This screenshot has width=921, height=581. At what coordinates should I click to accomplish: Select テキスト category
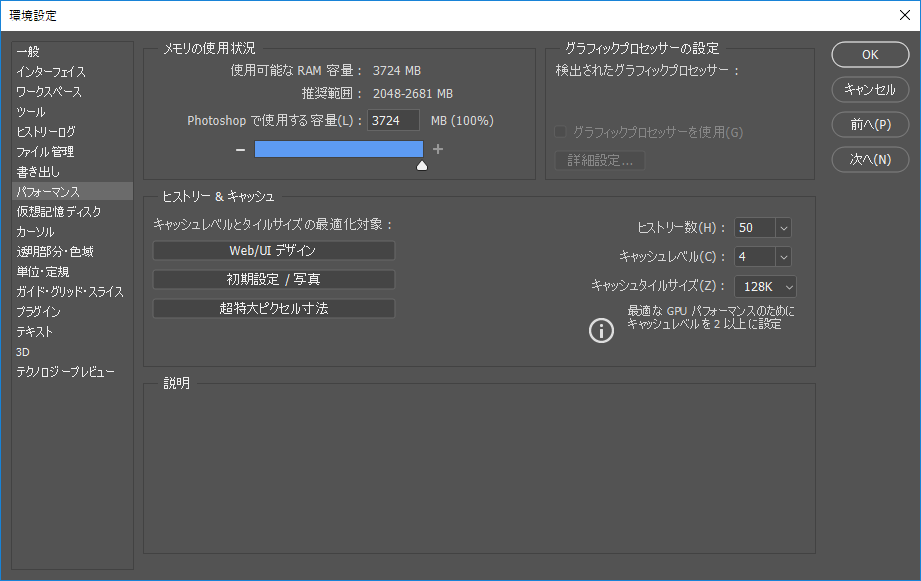pyautogui.click(x=72, y=331)
